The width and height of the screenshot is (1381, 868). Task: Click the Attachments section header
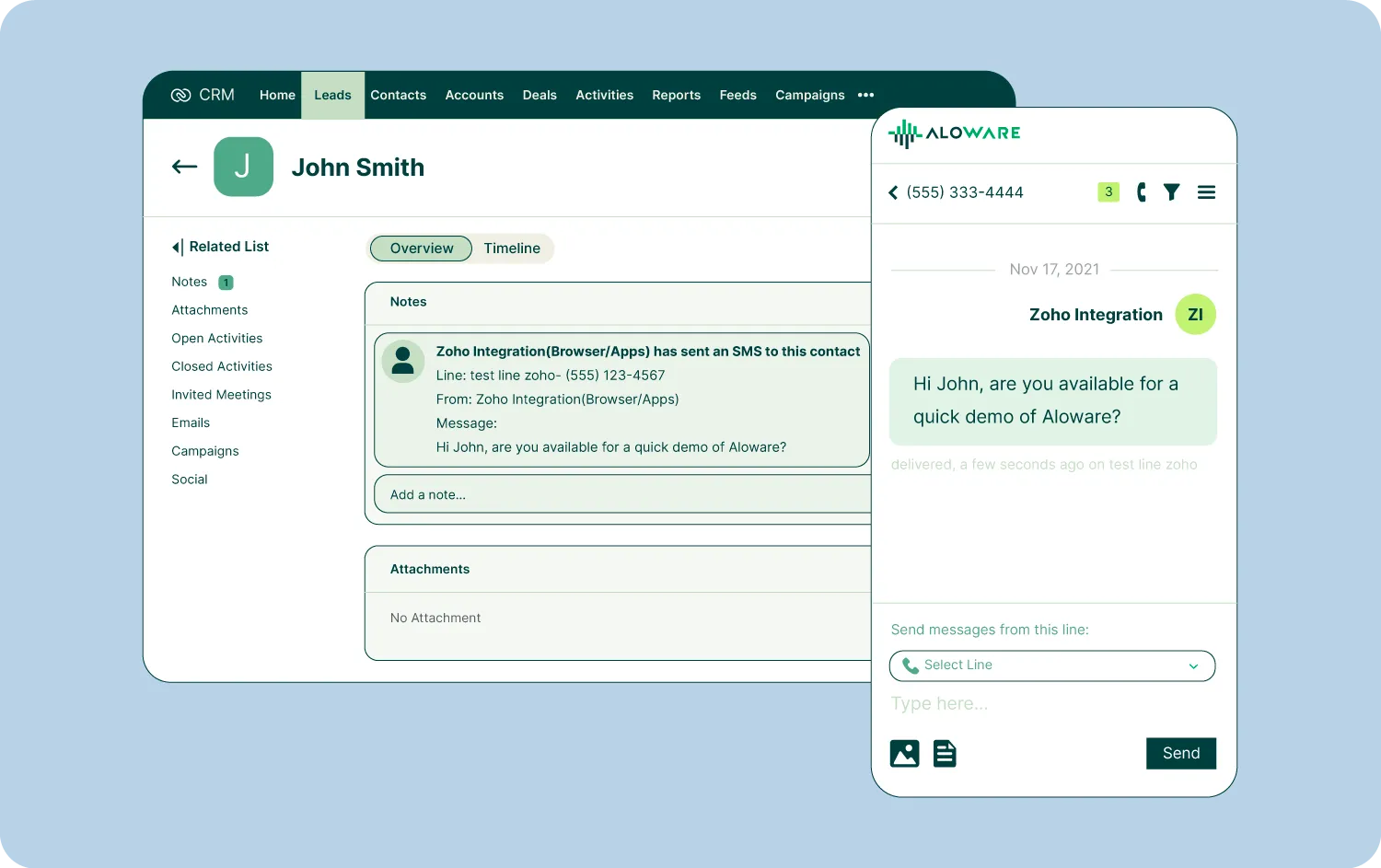(x=429, y=570)
